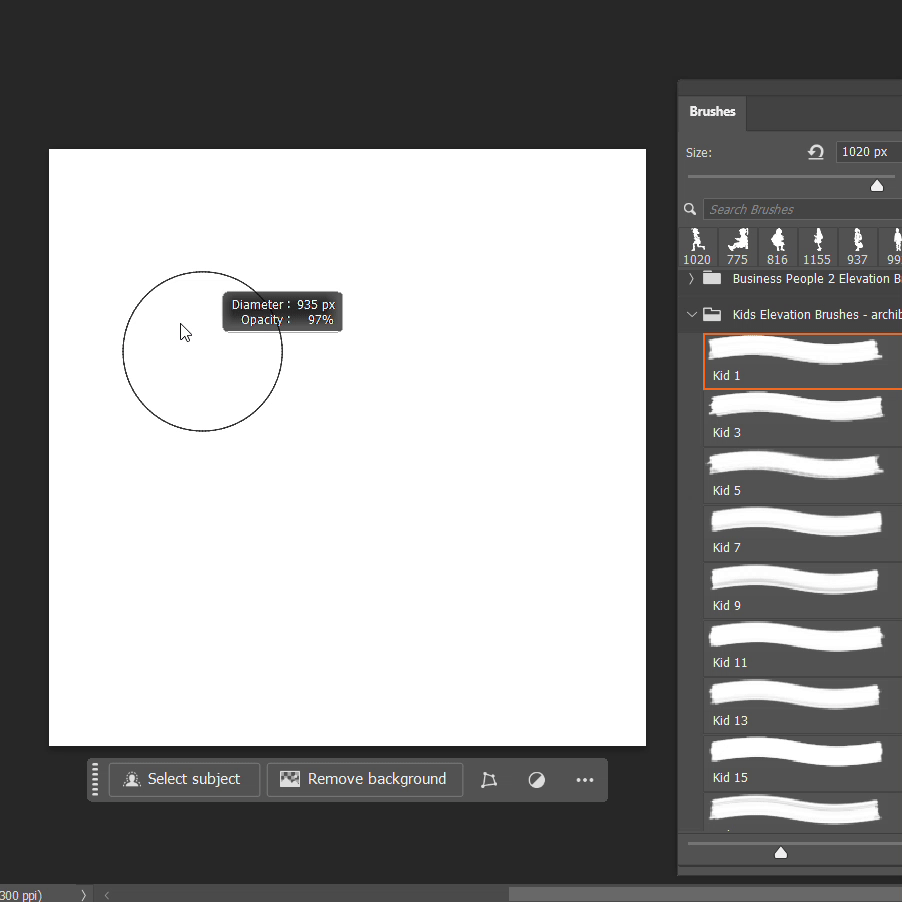Choose the Kid 5 brush preset
This screenshot has height=902, width=902.
click(800, 475)
